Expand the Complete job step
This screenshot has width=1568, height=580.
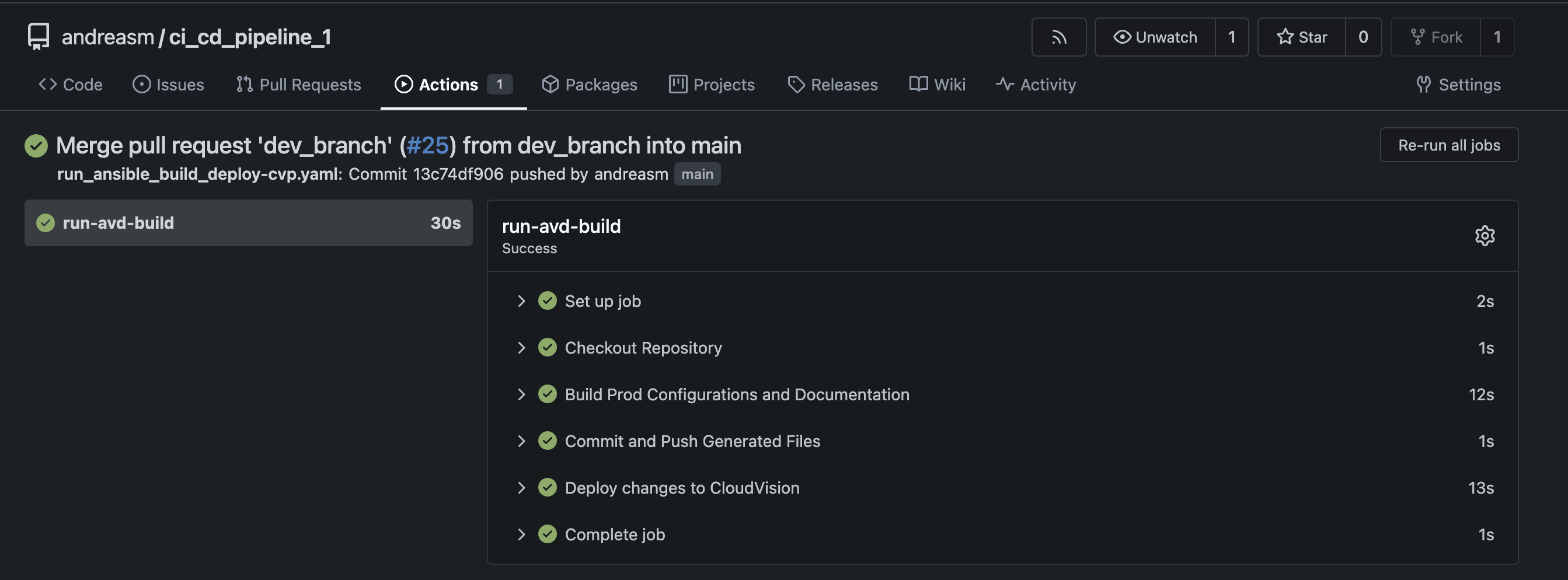tap(1002, 534)
